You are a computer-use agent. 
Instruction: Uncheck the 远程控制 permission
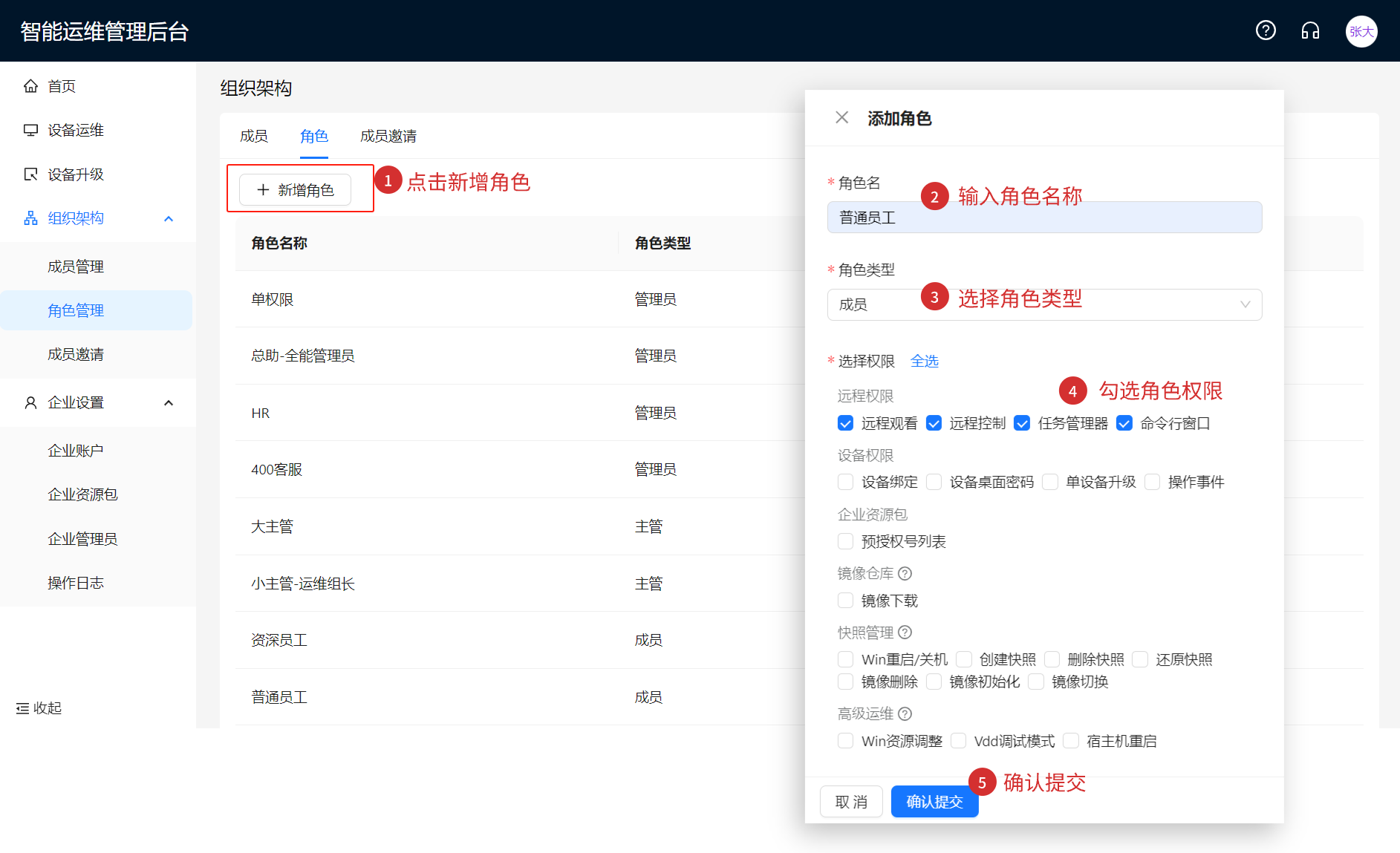coord(934,423)
